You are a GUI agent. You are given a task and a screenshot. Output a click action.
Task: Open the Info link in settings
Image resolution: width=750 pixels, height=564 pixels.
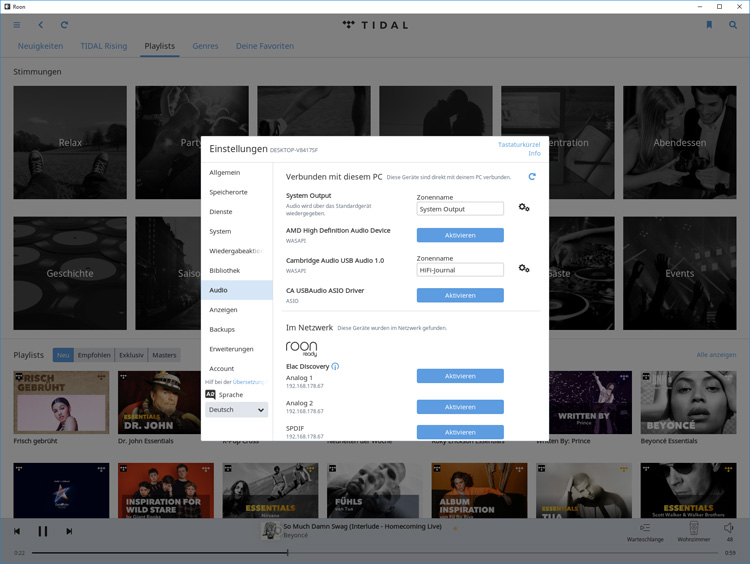(x=534, y=154)
